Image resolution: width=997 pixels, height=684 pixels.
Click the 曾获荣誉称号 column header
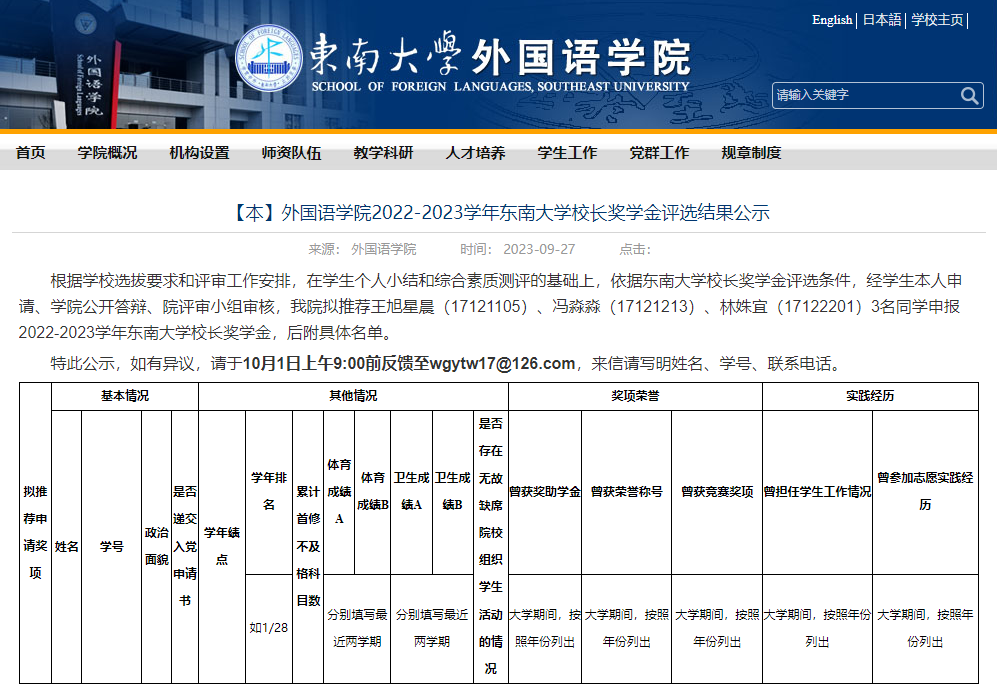click(626, 492)
